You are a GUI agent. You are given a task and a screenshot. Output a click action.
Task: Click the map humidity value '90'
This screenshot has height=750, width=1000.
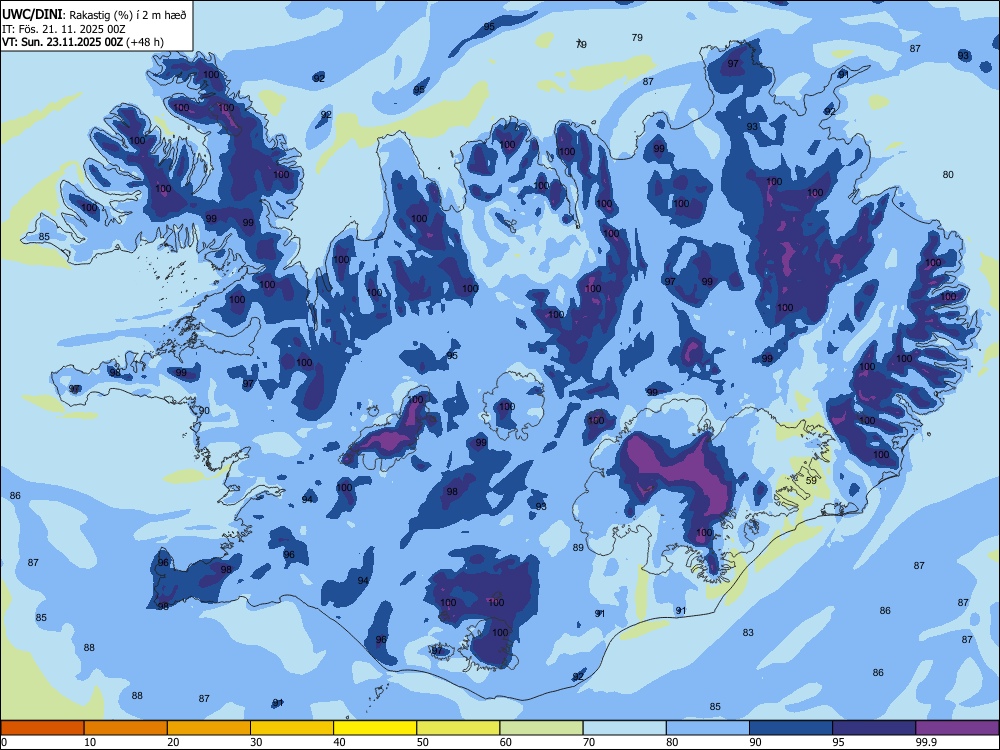(x=204, y=411)
